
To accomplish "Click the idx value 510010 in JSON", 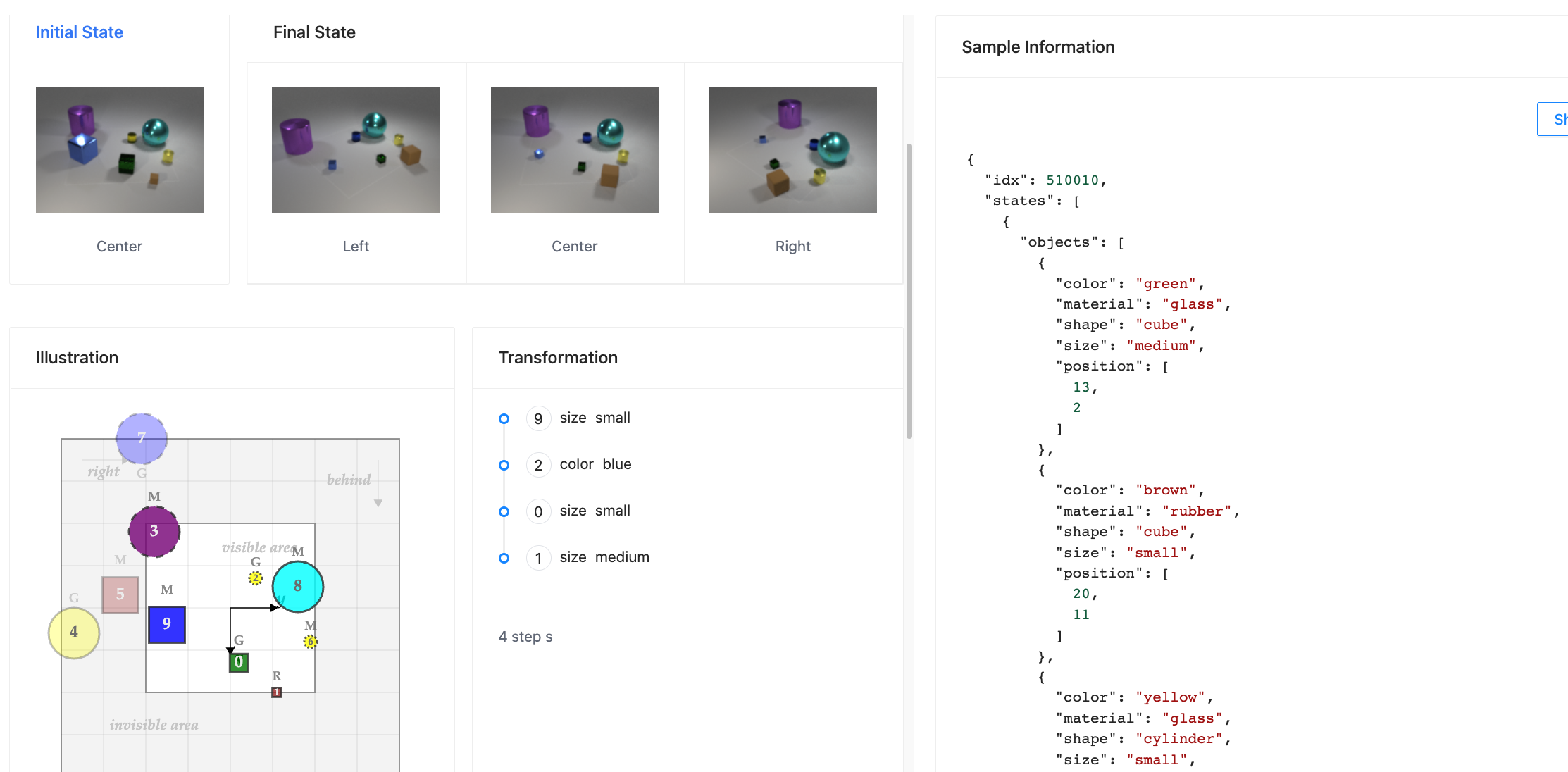I will click(x=1072, y=180).
